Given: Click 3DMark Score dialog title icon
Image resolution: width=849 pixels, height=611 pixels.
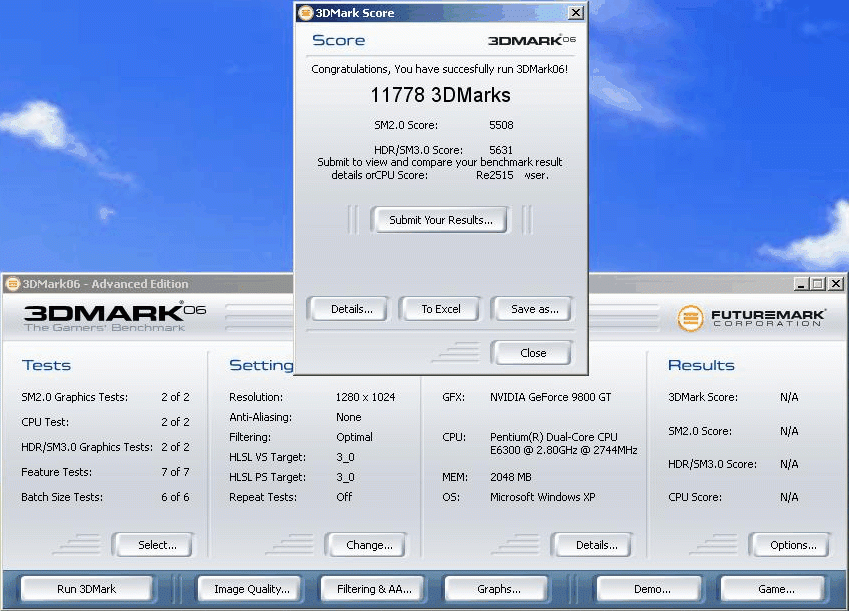Looking at the screenshot, I should pyautogui.click(x=305, y=12).
